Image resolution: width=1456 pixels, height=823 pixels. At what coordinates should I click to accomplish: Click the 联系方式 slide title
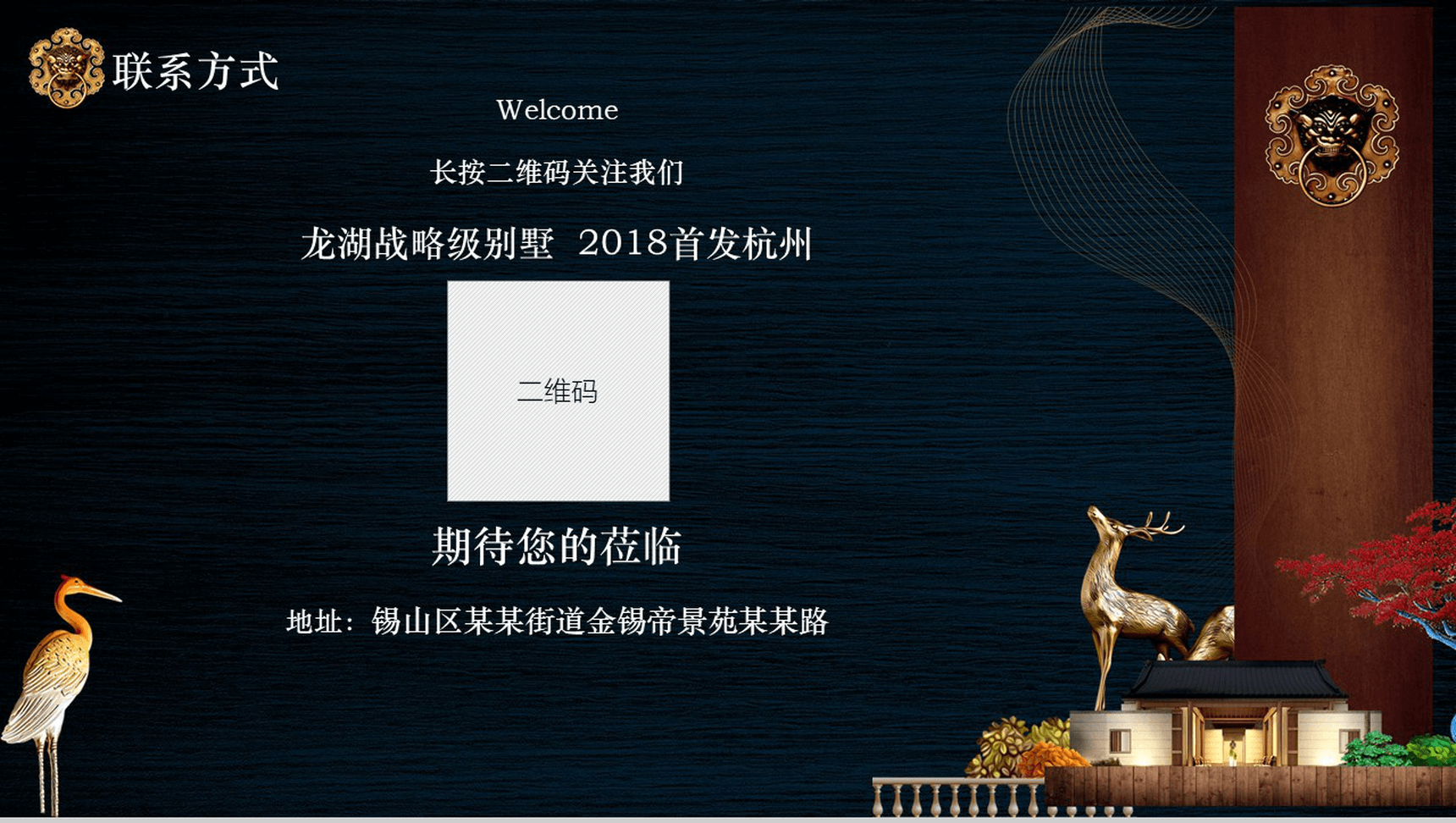pyautogui.click(x=196, y=71)
